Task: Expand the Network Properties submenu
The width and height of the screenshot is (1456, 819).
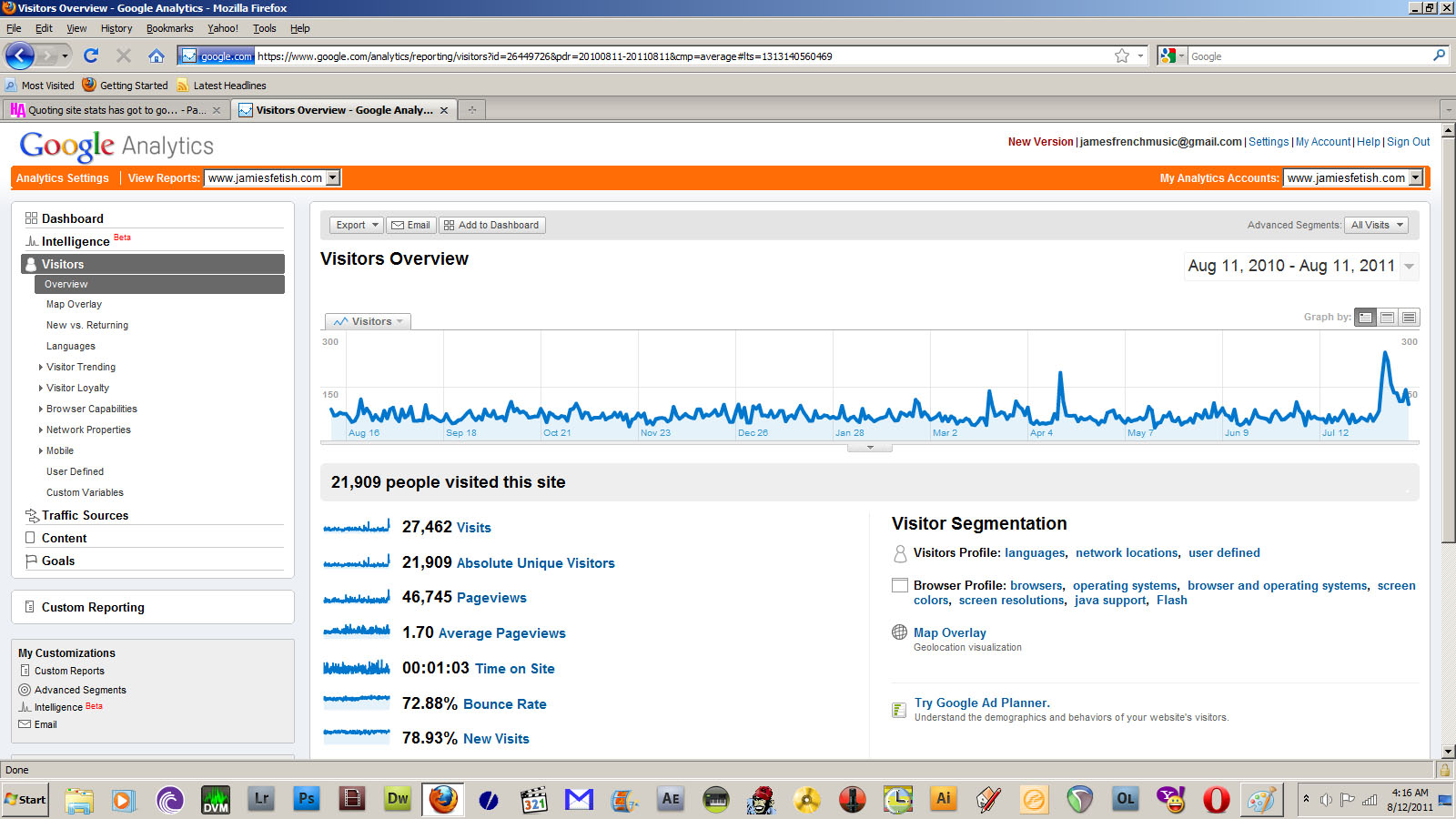Action: click(x=41, y=430)
